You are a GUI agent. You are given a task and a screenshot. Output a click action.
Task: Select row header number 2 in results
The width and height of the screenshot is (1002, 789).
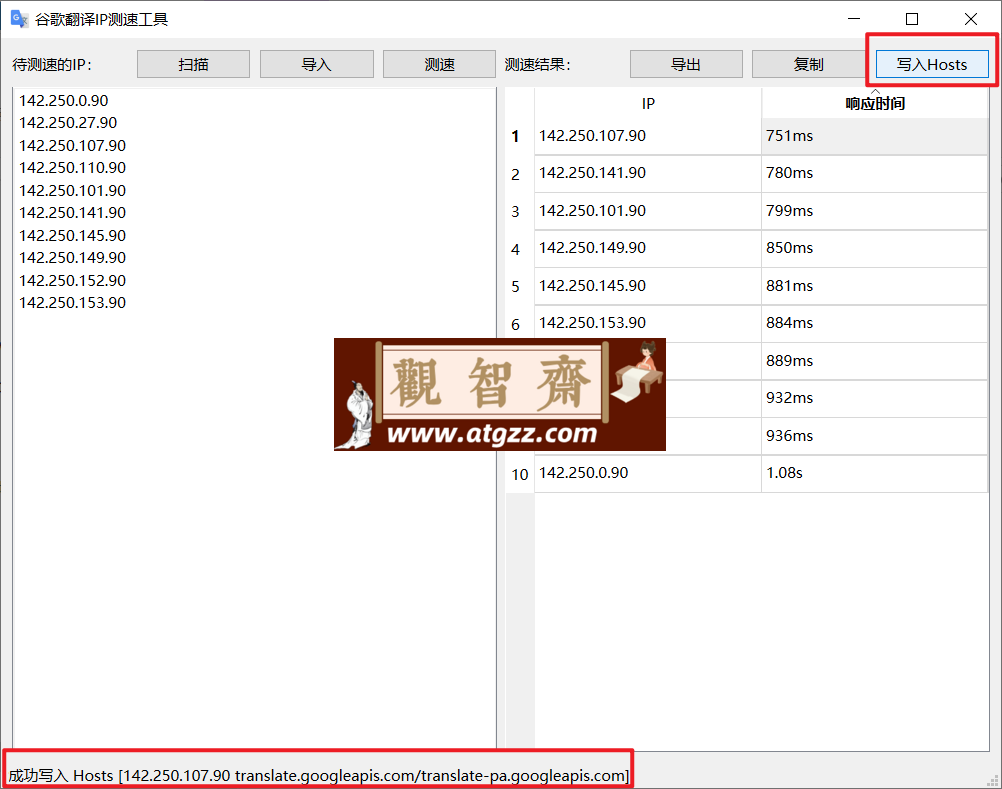tap(520, 174)
